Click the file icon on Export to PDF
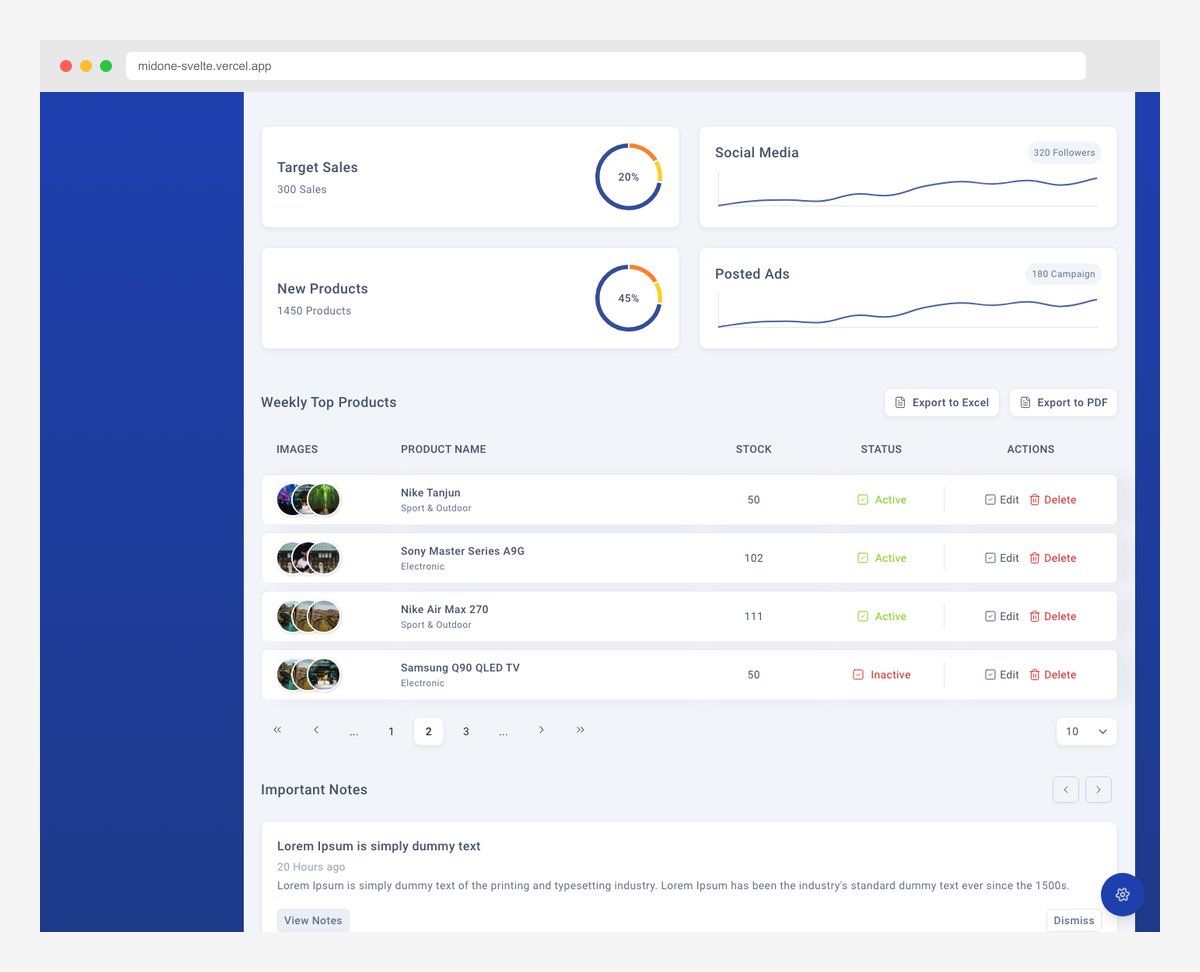The image size is (1200, 972). [x=1024, y=402]
